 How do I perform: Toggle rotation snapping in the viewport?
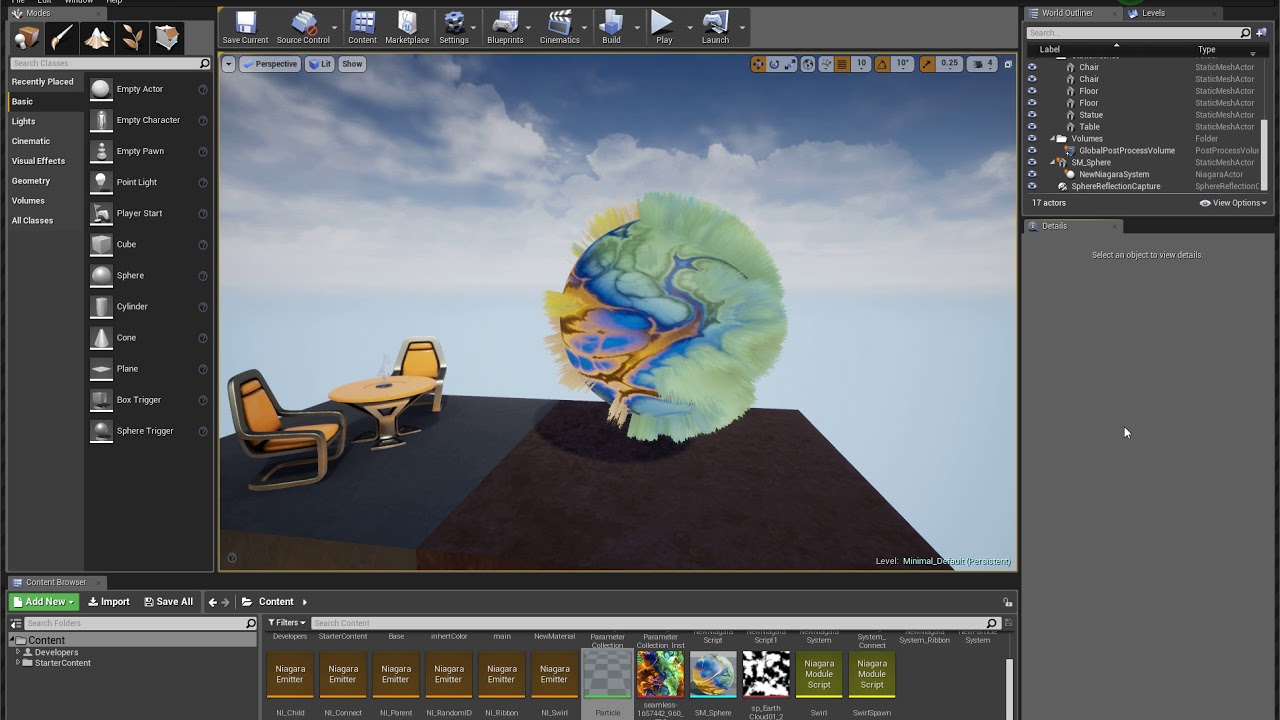pyautogui.click(x=882, y=64)
